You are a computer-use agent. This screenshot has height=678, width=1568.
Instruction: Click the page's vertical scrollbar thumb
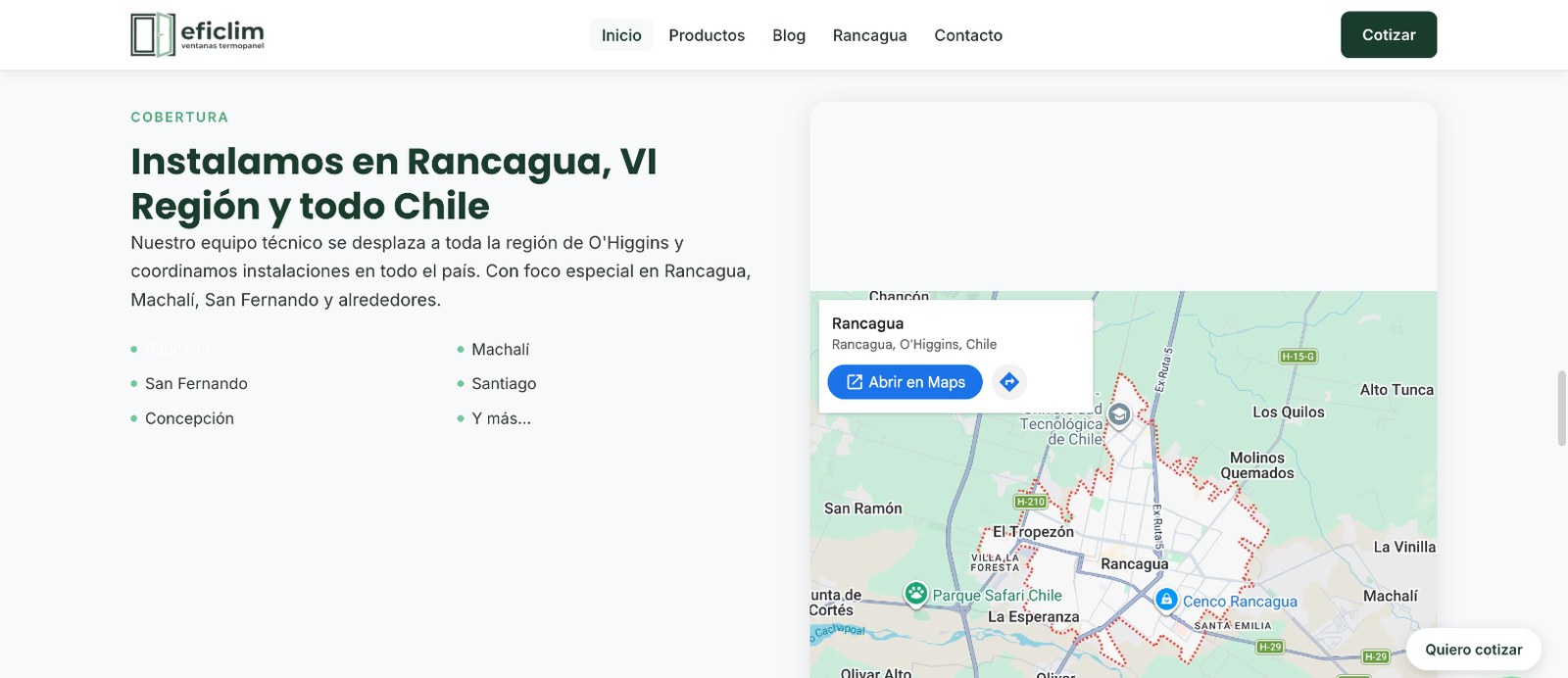1562,409
